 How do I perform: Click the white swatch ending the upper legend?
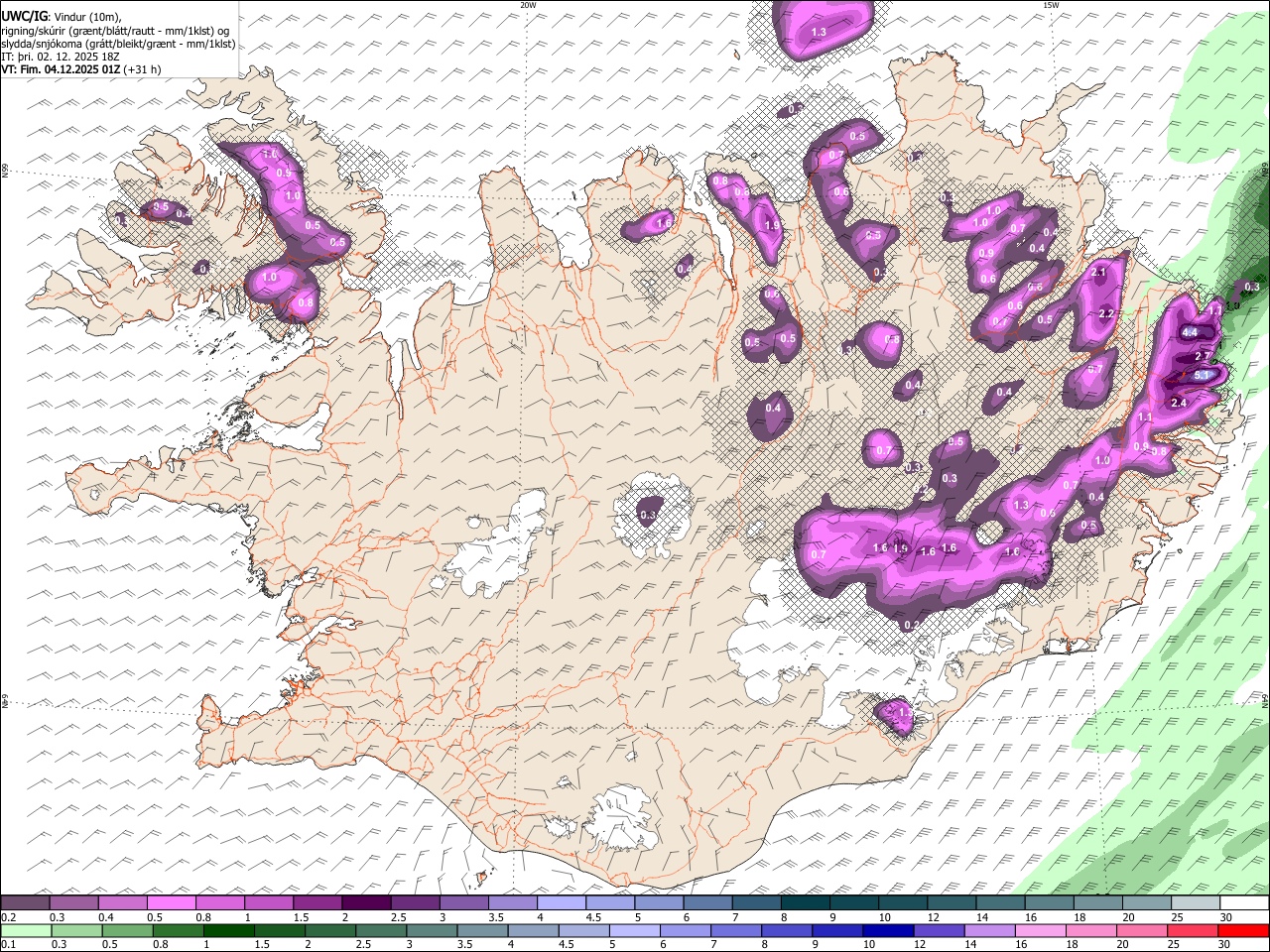1244,902
